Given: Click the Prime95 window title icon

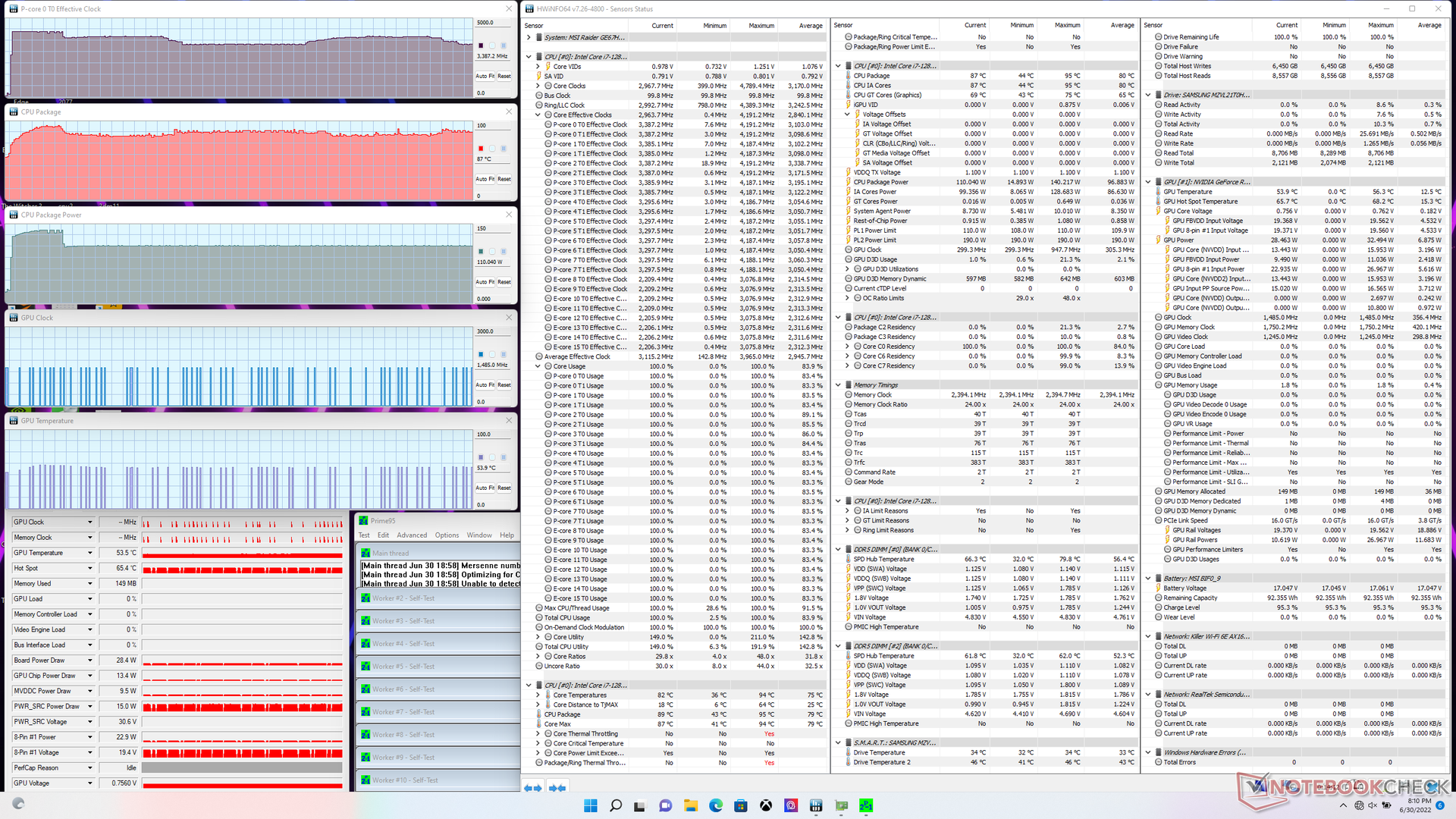Looking at the screenshot, I should 363,520.
